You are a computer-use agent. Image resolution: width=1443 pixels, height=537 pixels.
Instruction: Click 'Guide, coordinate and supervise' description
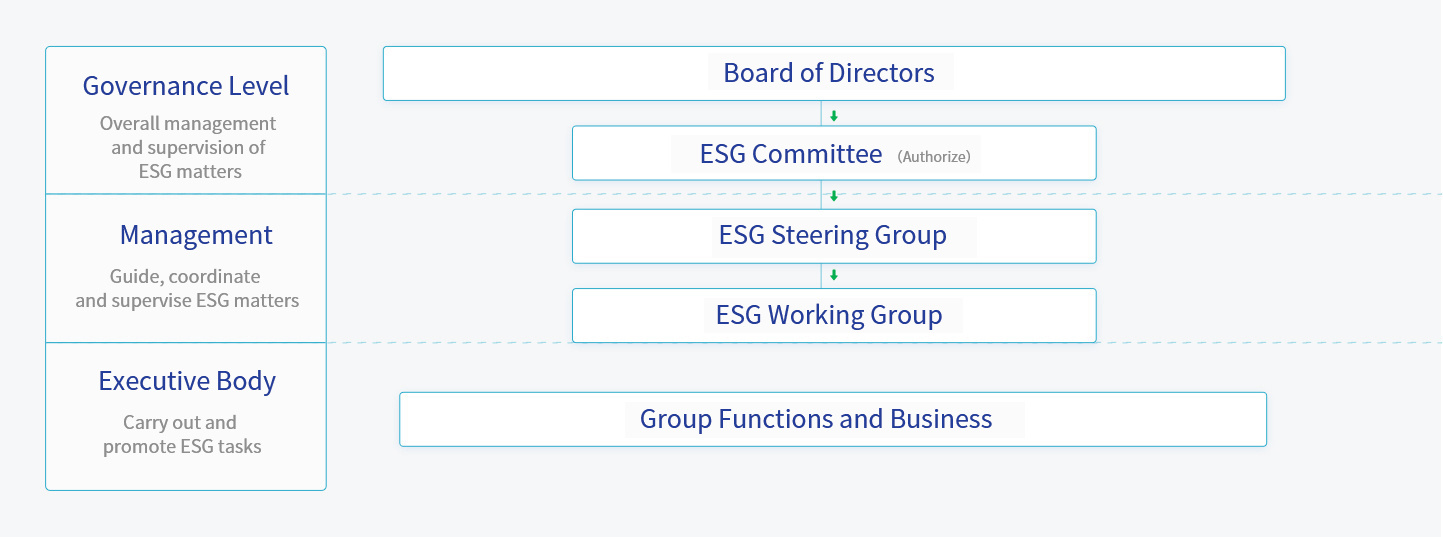[x=187, y=288]
